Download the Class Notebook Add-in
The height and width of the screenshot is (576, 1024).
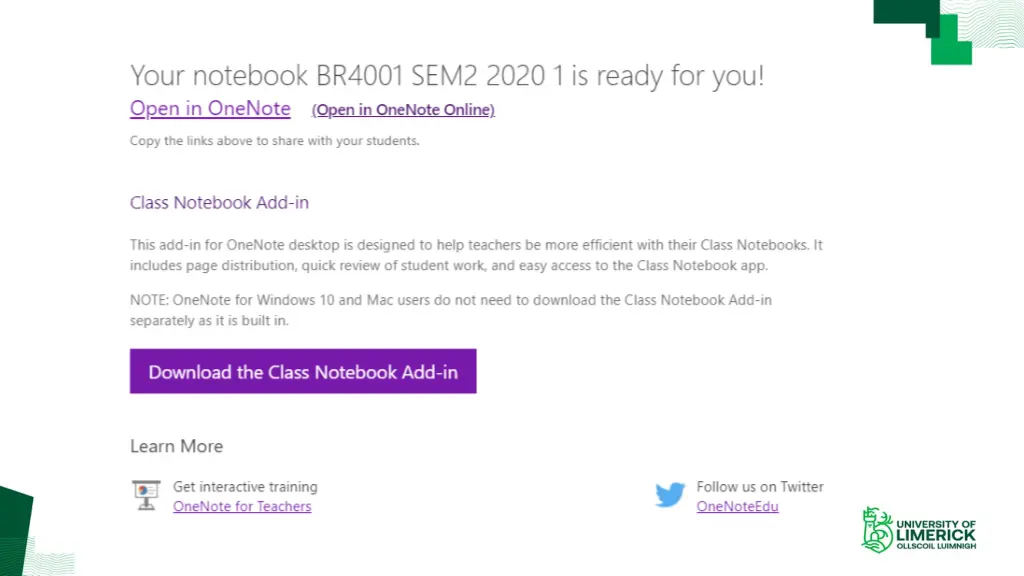tap(303, 371)
